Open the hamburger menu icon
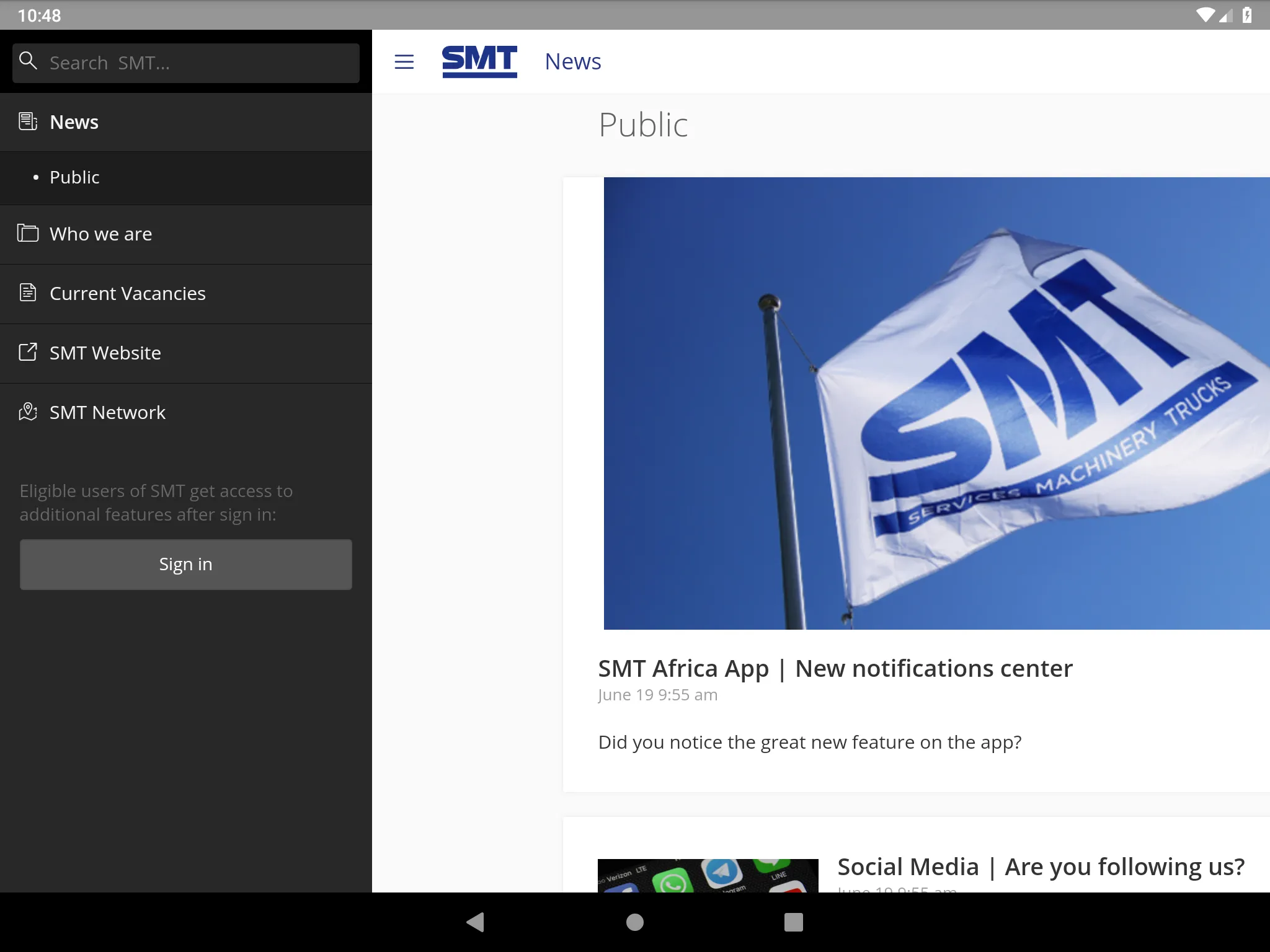 404,61
